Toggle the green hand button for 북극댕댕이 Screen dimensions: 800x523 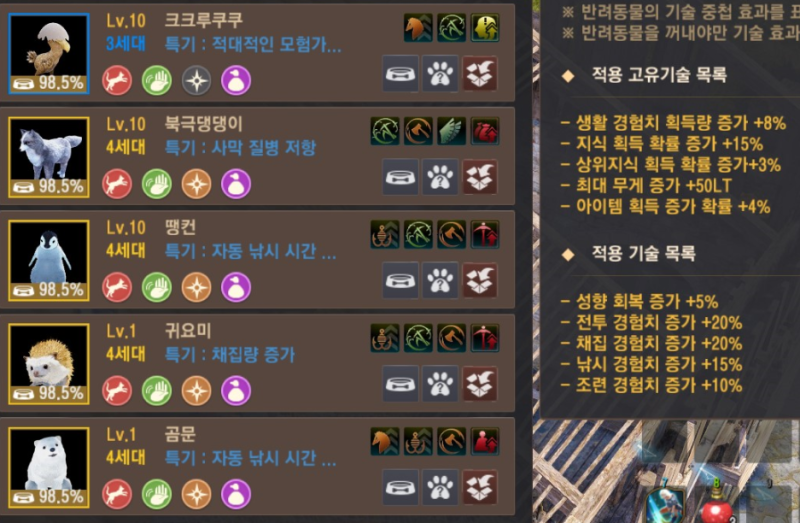pos(157,184)
